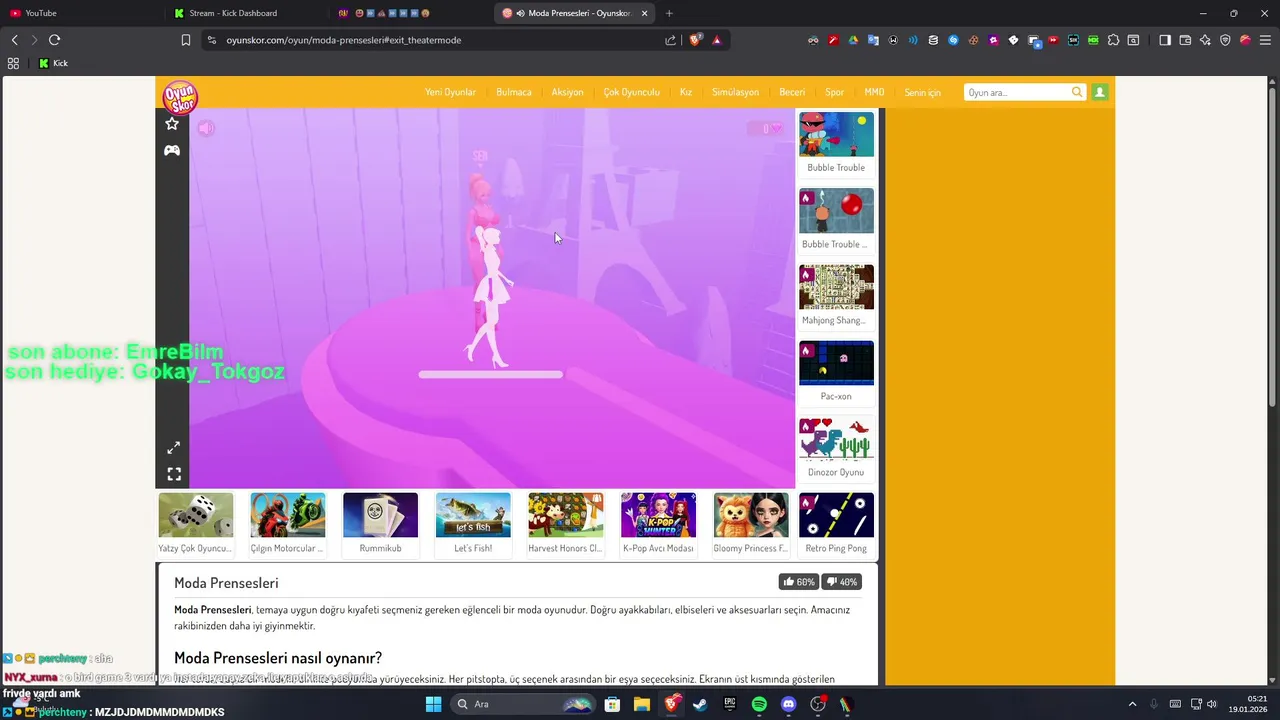The image size is (1280, 720).
Task: Open MMO category
Action: [874, 92]
